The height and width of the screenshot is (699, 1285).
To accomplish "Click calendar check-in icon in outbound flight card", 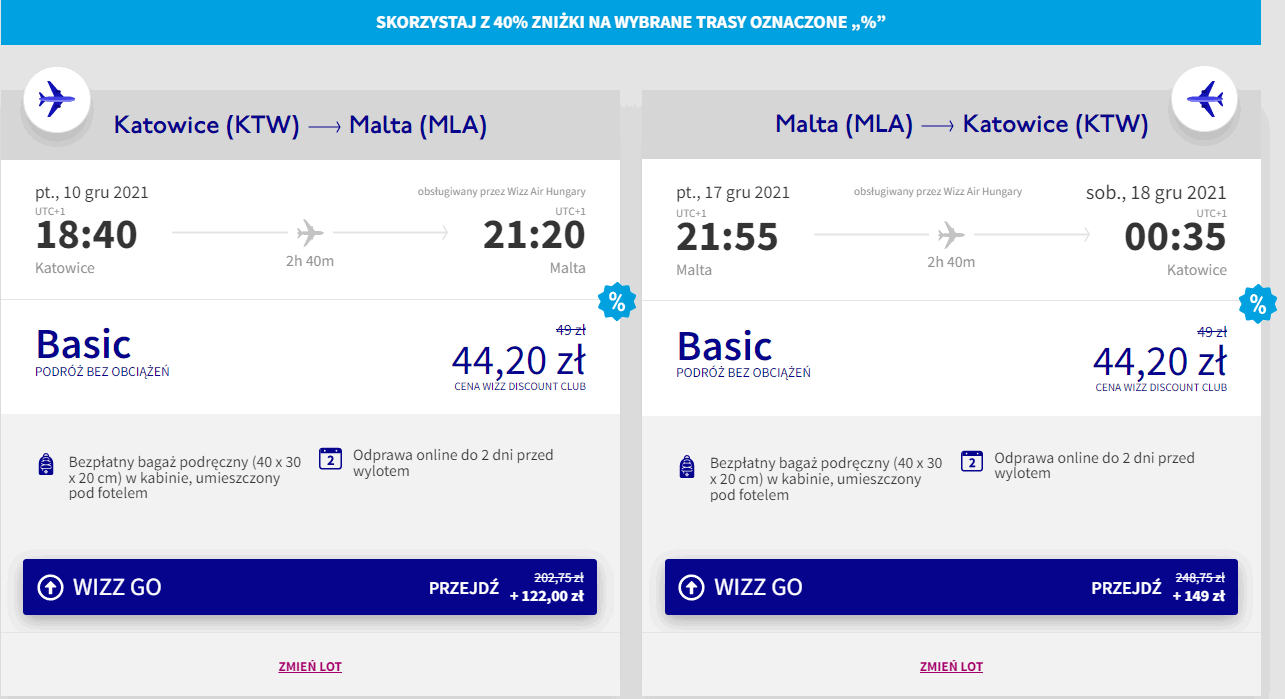I will pos(330,459).
